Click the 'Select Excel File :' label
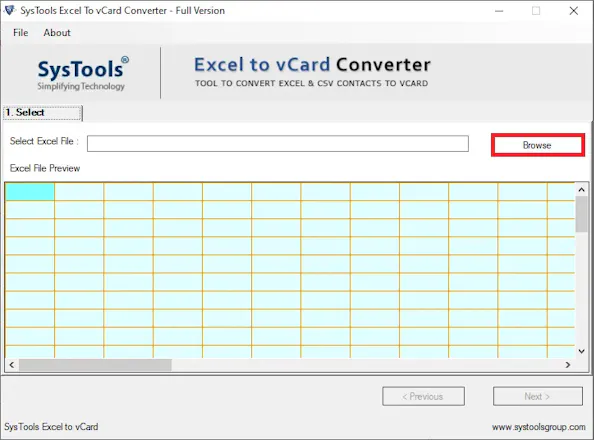 (x=44, y=141)
